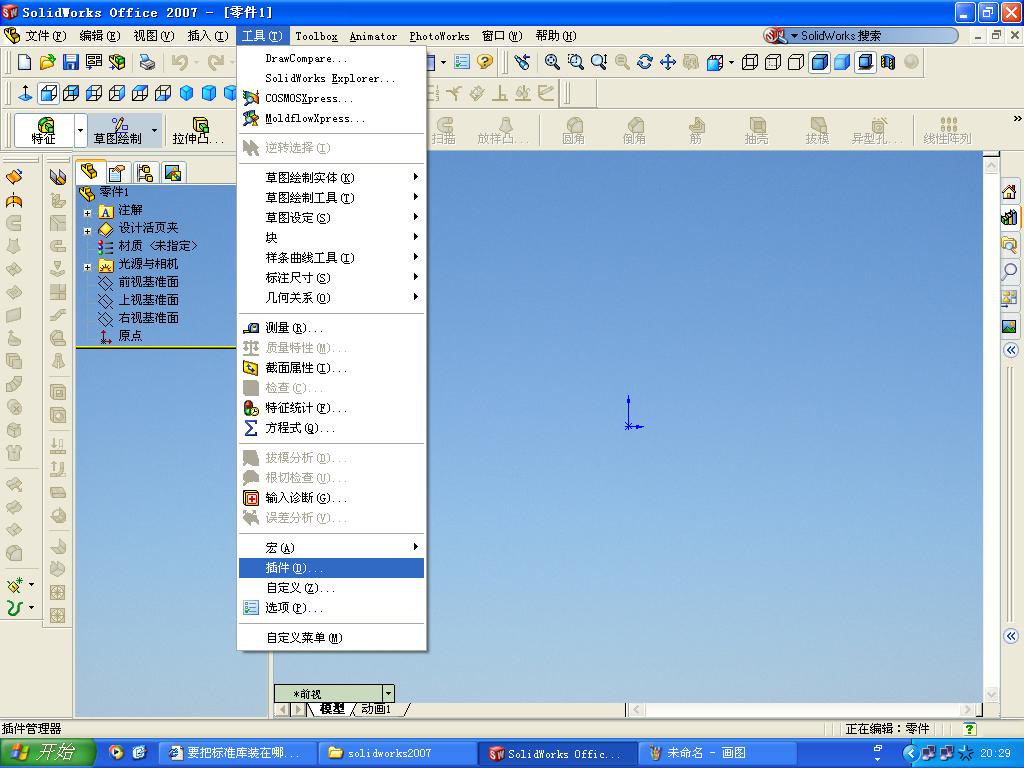Choose 插件(D)... menu entry
Screen dimensions: 1024x768
332,568
